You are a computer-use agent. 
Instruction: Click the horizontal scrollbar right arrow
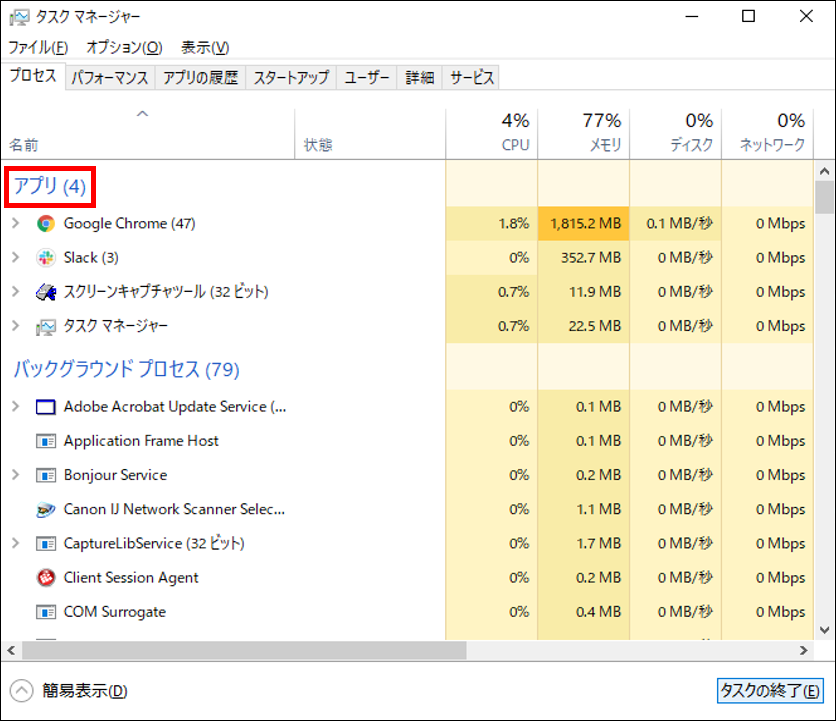[x=803, y=650]
